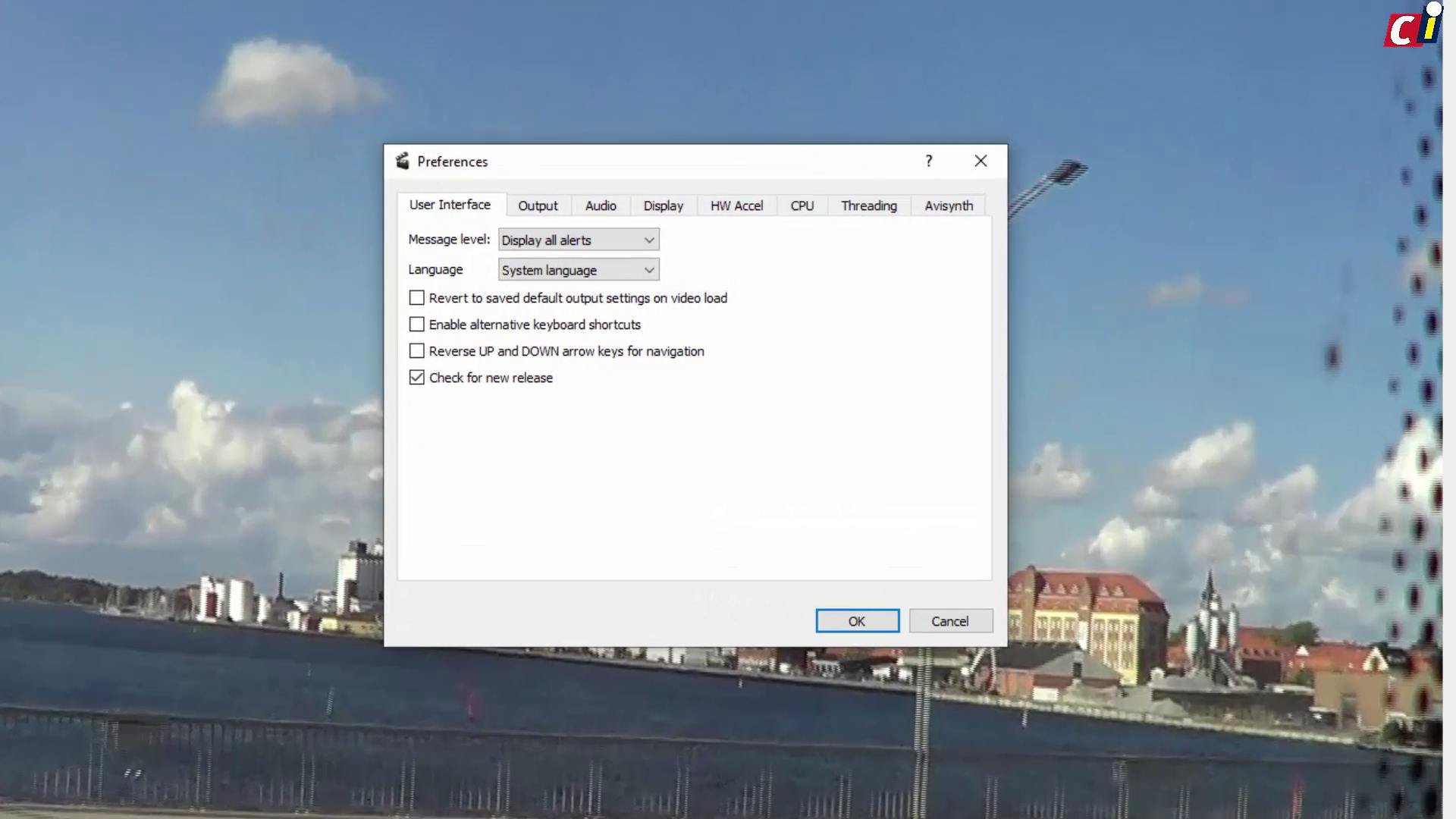Open the Message level dropdown
Image resolution: width=1456 pixels, height=819 pixels.
tap(578, 240)
